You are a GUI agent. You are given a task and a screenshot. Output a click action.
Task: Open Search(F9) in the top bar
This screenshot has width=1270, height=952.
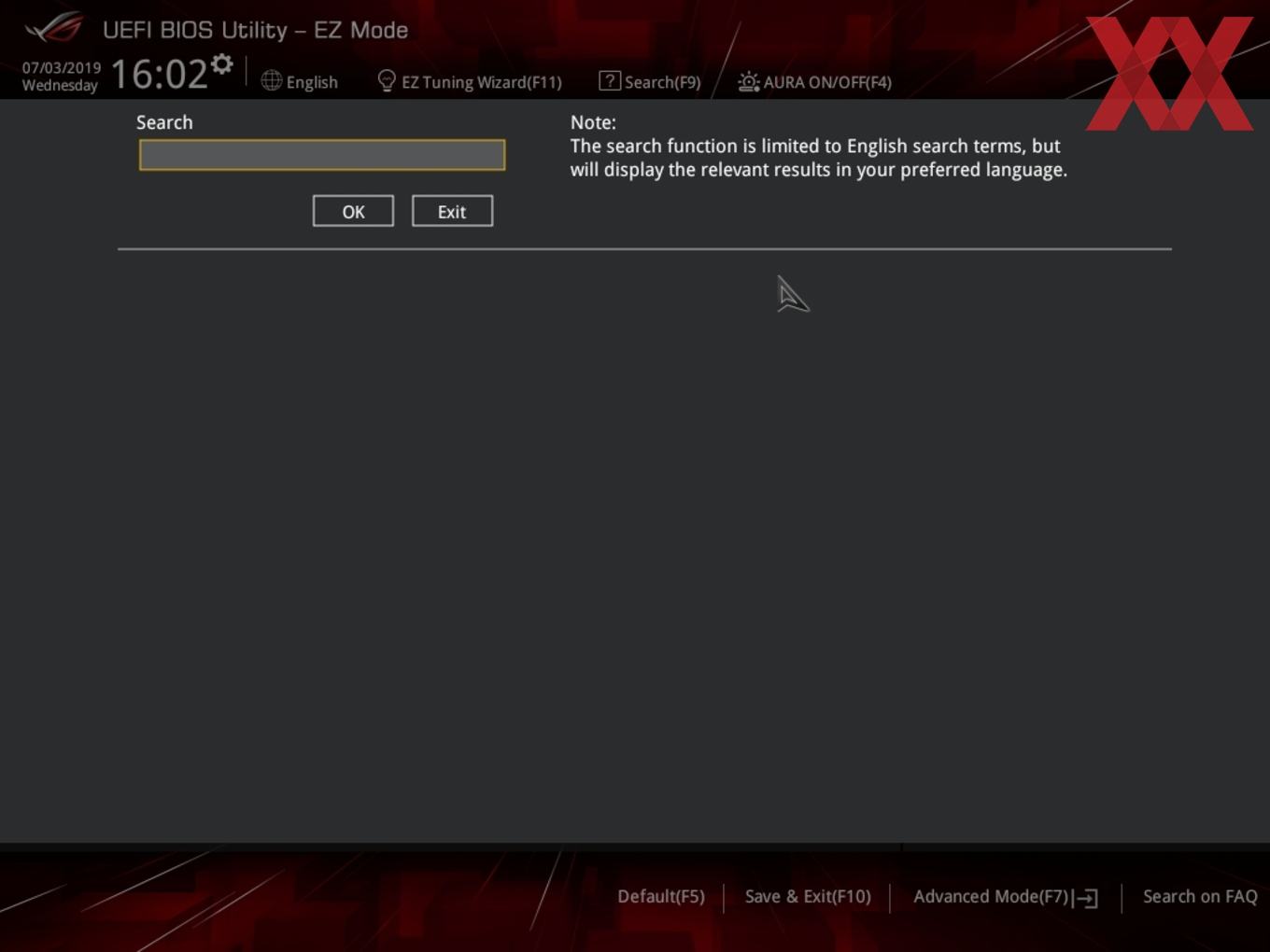662,82
